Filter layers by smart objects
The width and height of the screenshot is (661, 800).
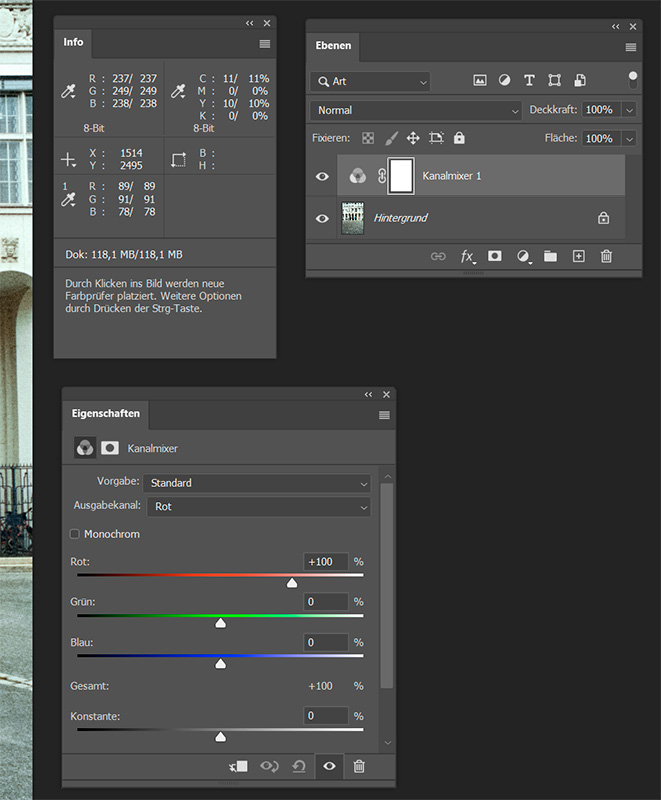[580, 80]
